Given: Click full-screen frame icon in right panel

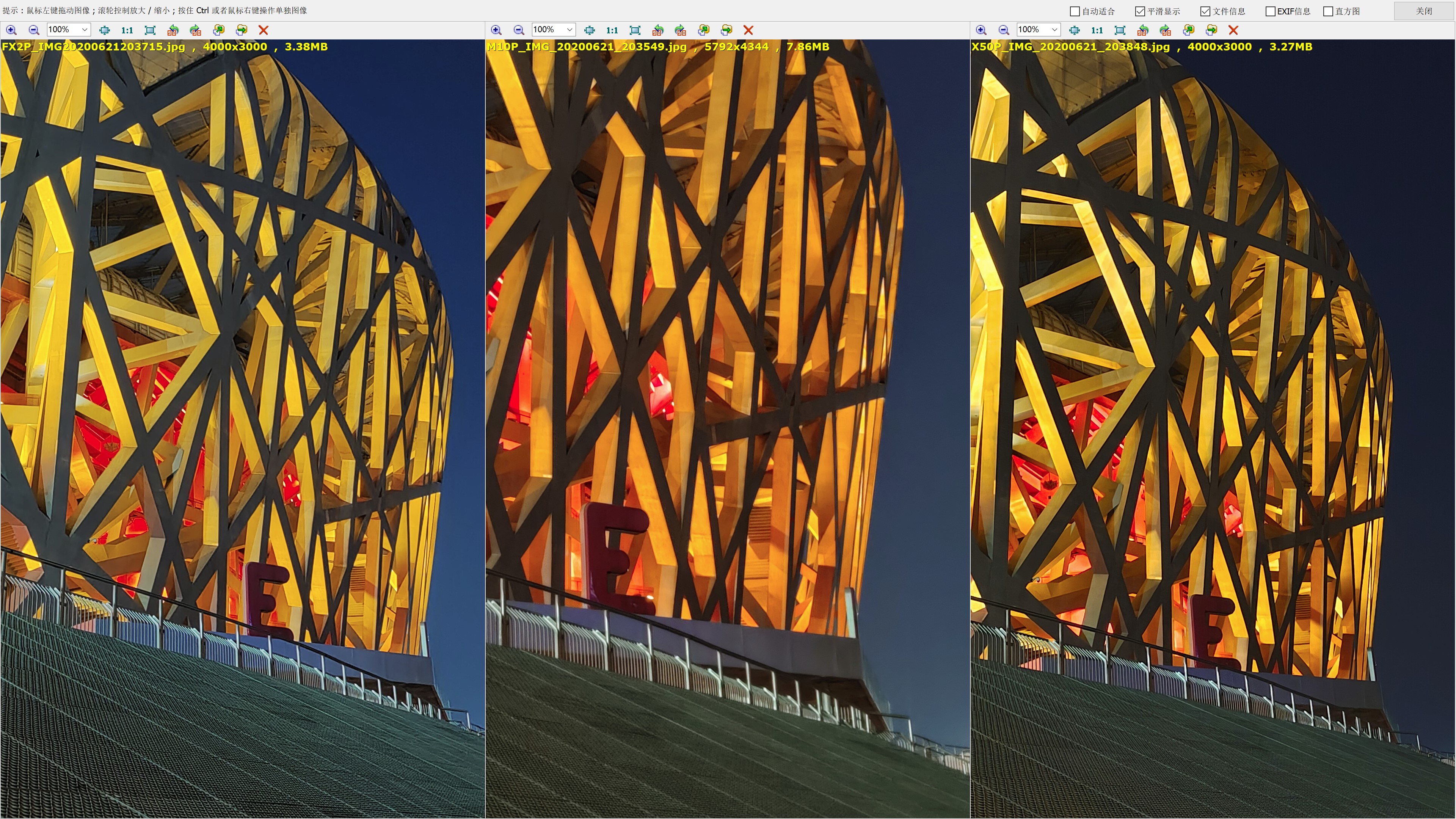Looking at the screenshot, I should tap(1120, 30).
